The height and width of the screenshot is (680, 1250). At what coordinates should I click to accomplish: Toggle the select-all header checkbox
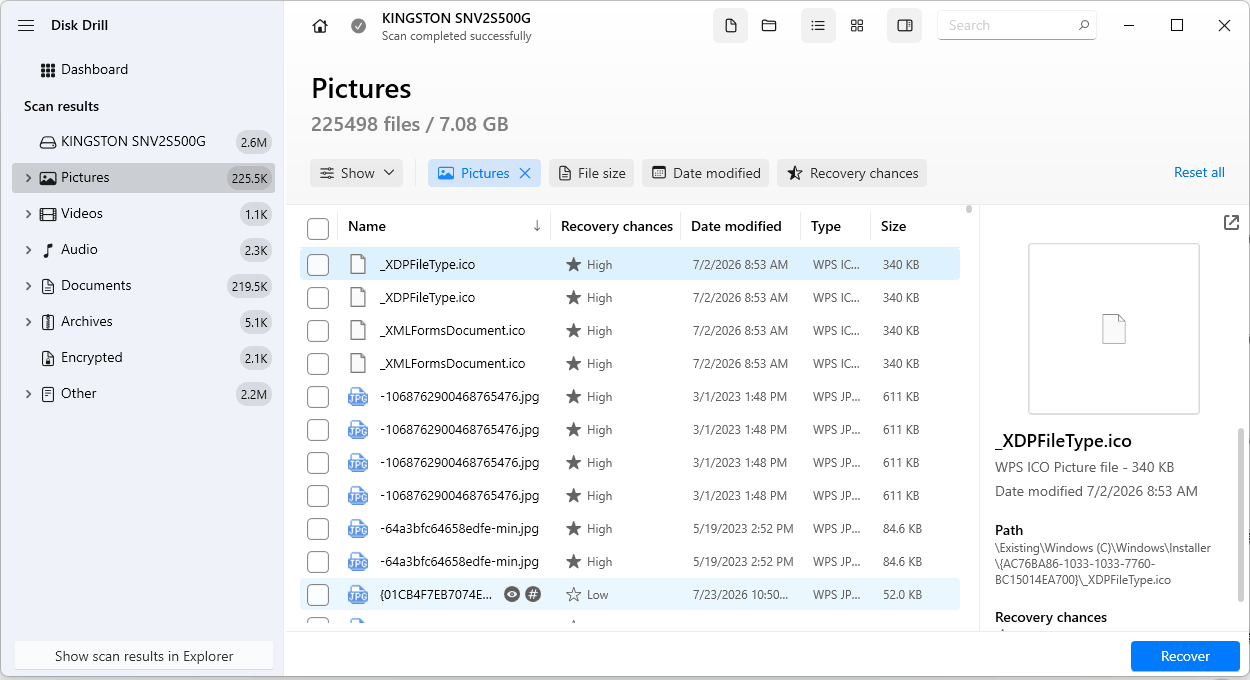(318, 229)
